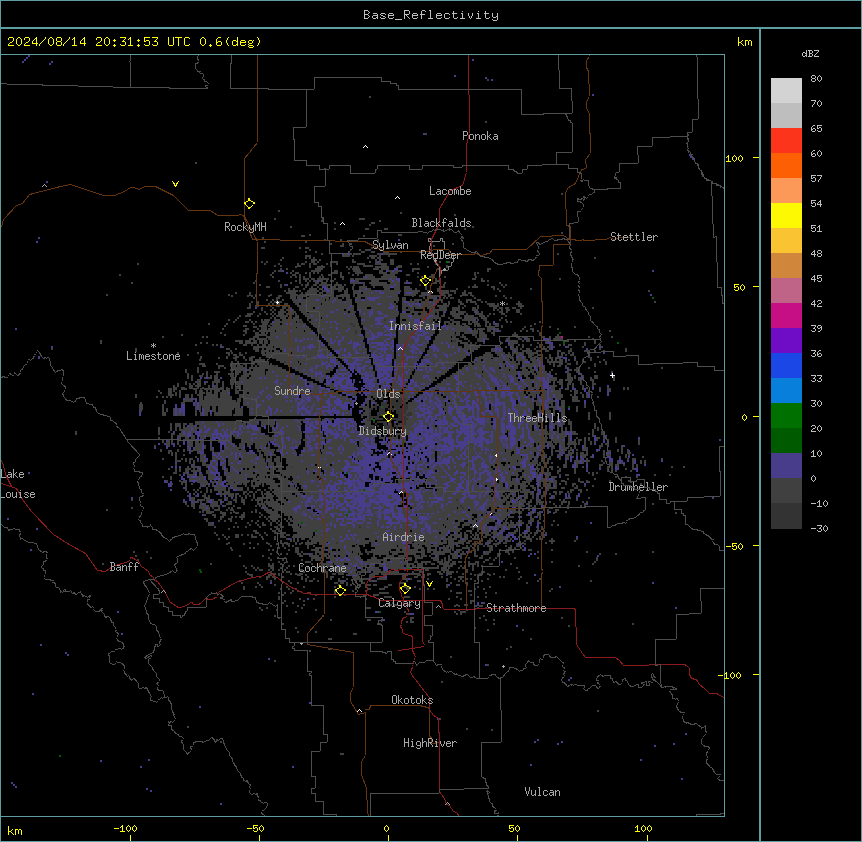Select the red 65 dBZ legend swatch

pos(786,140)
